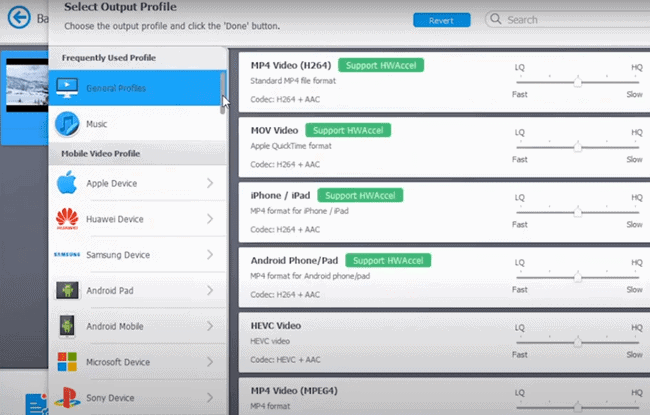This screenshot has height=415, width=650.
Task: Choose the MP4 Video (H264) profile
Action: (444, 82)
